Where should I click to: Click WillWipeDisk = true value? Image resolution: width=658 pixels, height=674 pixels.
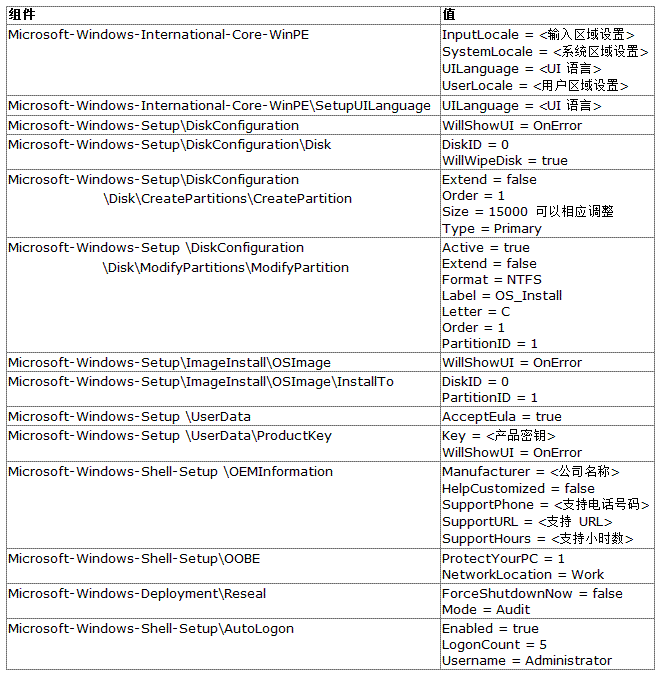(x=505, y=160)
